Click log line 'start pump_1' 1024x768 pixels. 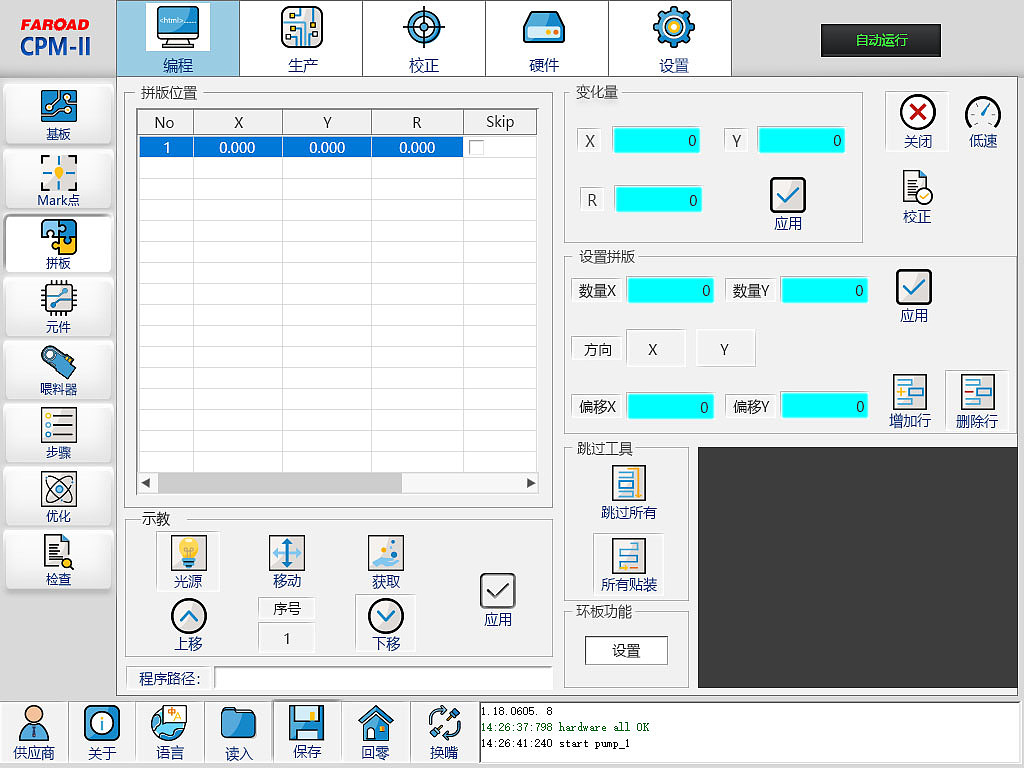click(555, 743)
